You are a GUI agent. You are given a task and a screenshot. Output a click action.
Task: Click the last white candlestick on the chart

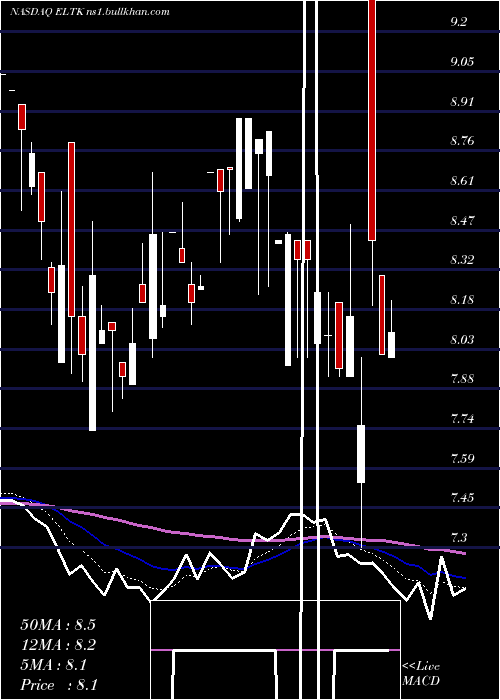pyautogui.click(x=391, y=345)
